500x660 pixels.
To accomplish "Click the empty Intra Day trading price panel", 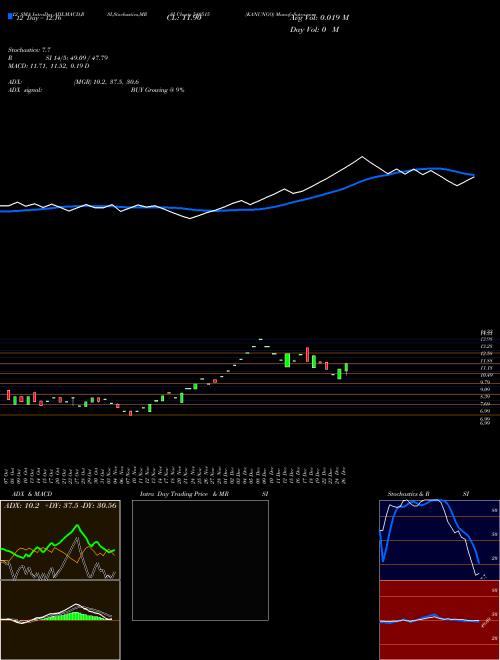I will point(200,560).
